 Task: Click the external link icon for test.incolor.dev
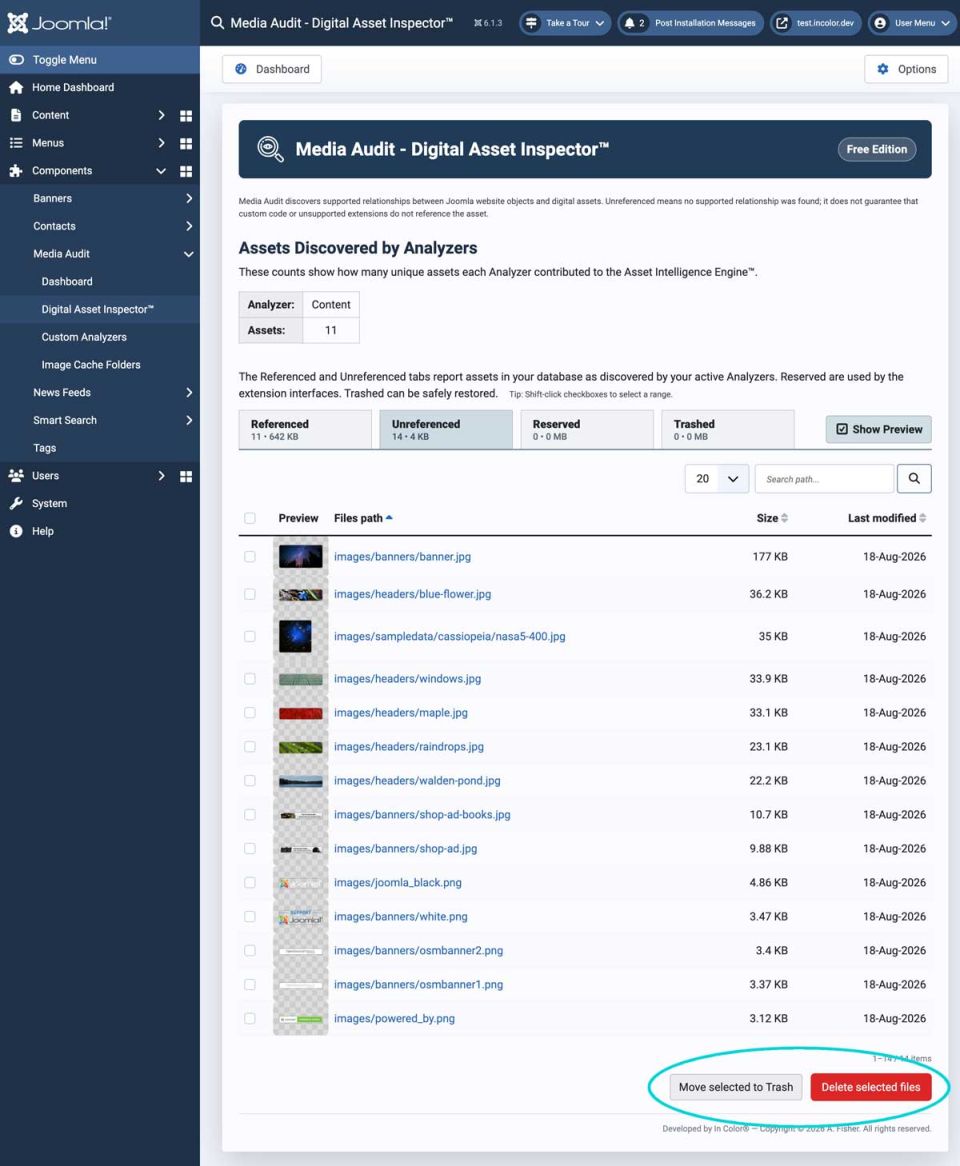pos(782,23)
